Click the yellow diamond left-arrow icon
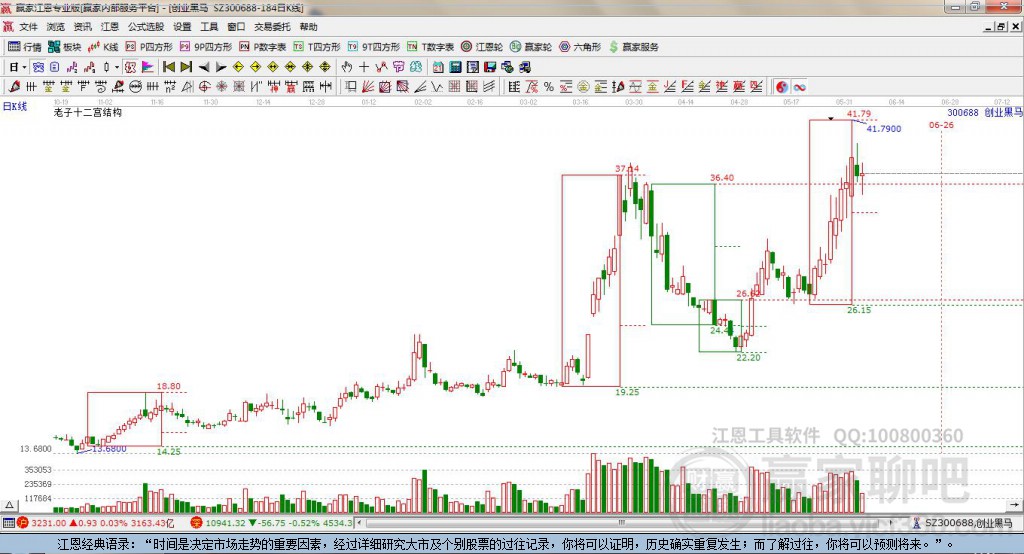The image size is (1024, 554). tap(238, 67)
